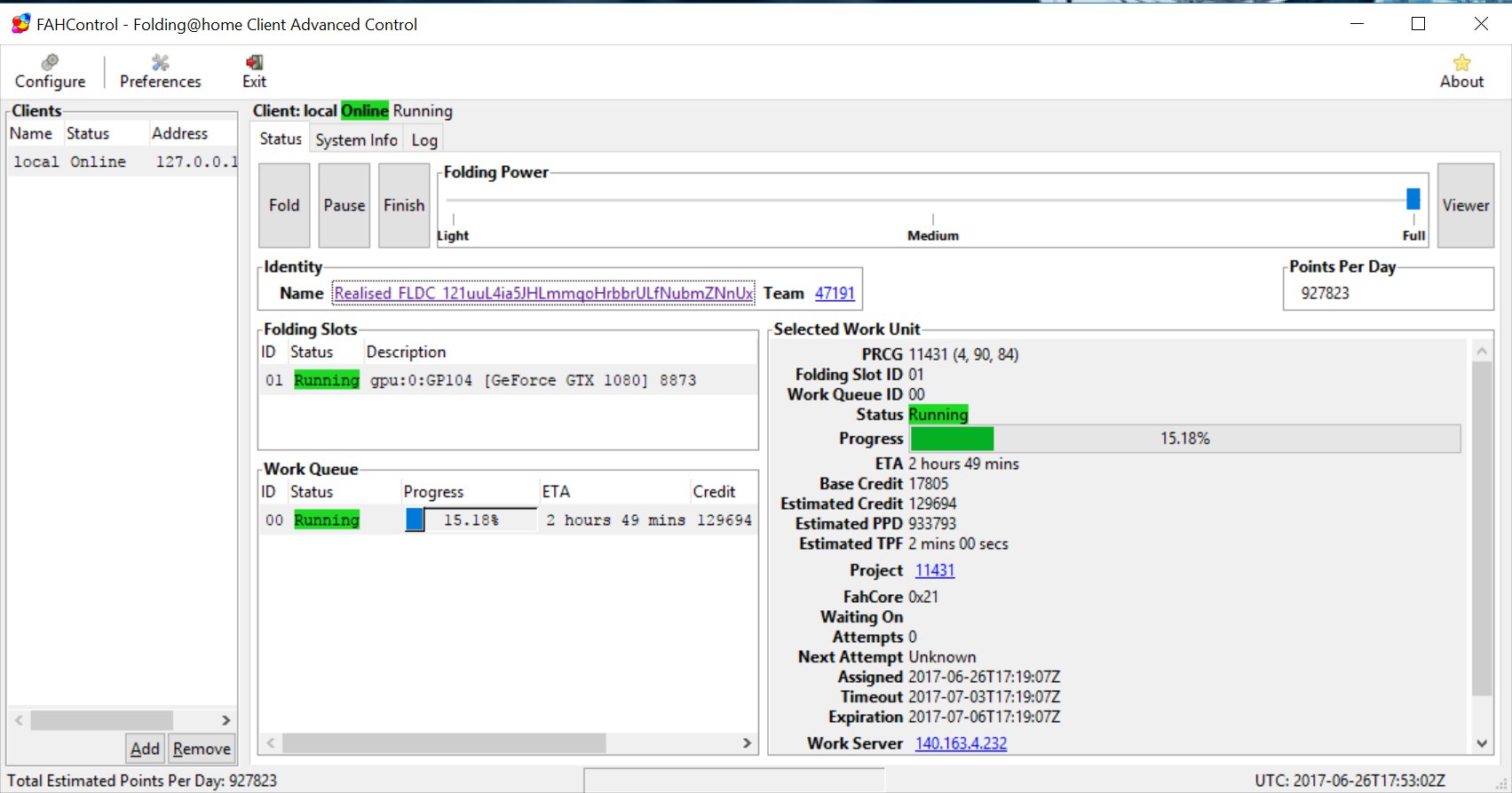Screen dimensions: 1512x793
Task: Switch to the Status tab
Action: [281, 139]
